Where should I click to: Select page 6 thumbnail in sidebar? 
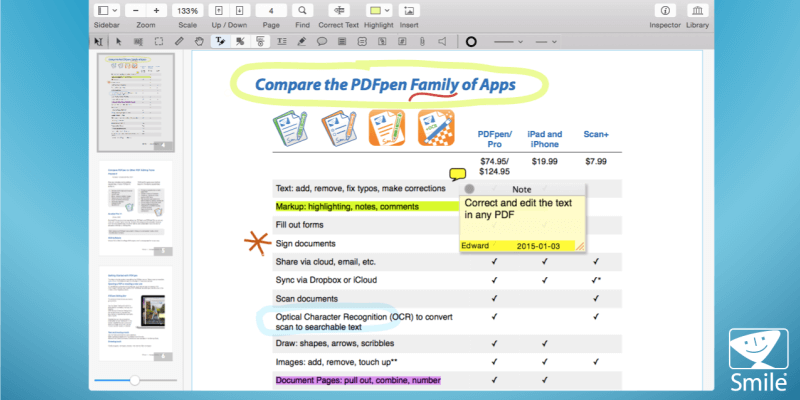pos(136,313)
